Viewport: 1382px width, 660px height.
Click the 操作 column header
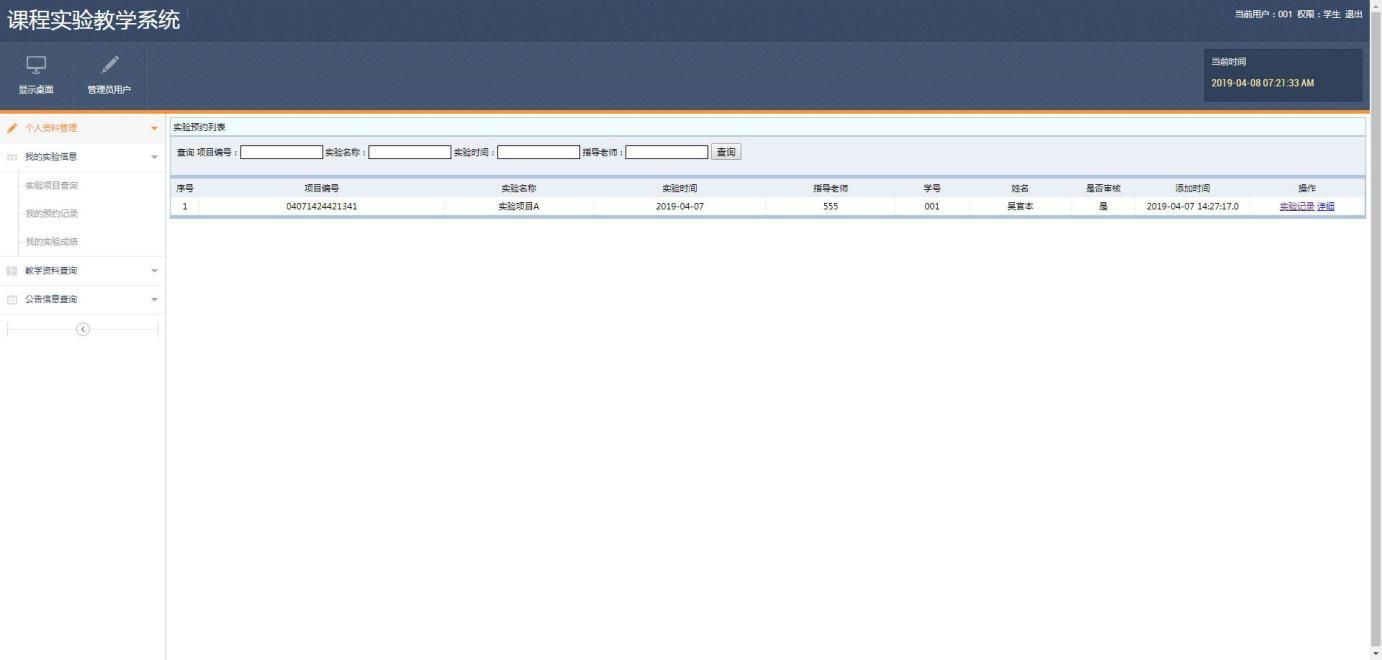tap(1307, 188)
